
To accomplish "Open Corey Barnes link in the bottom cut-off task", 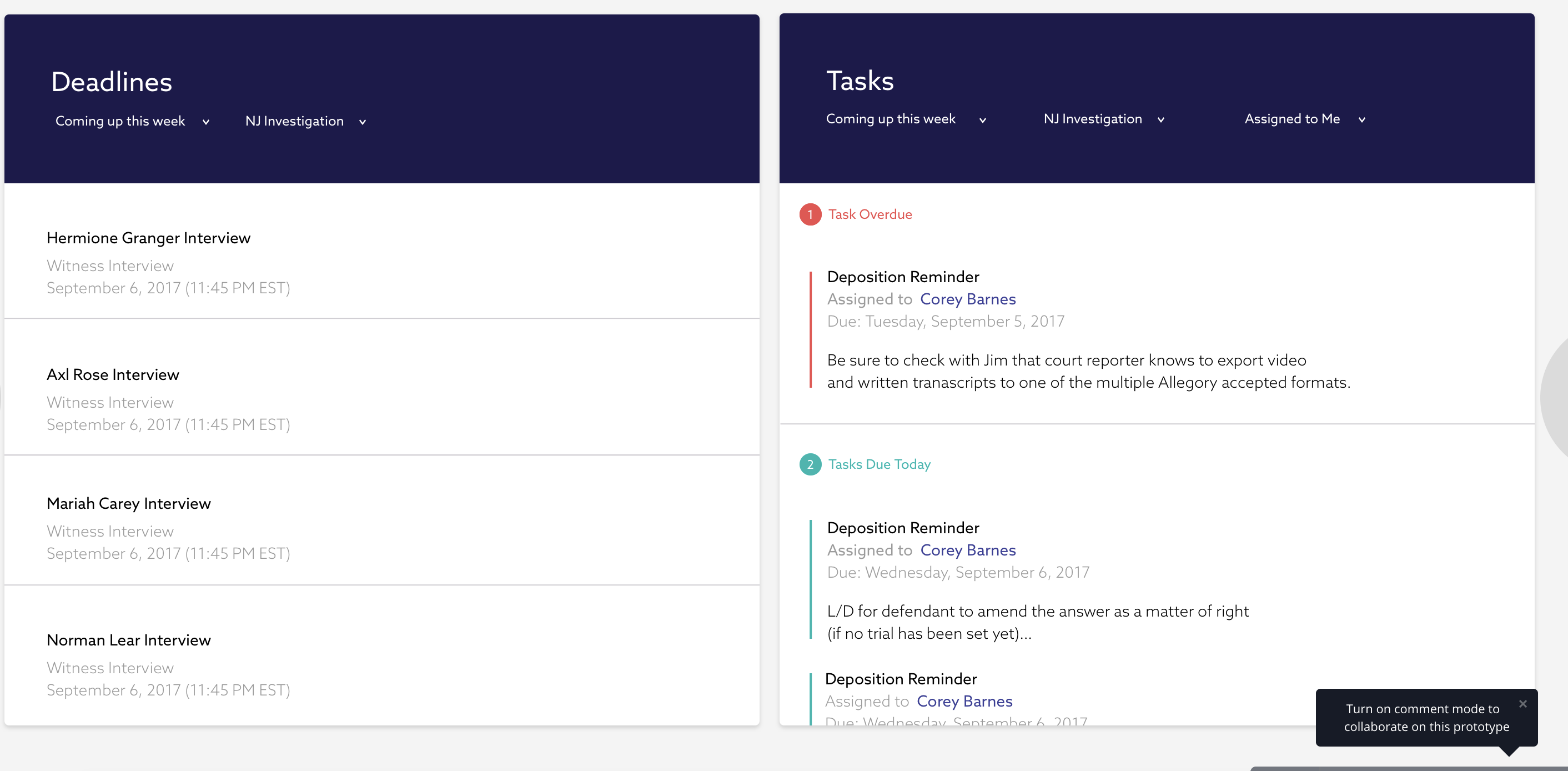I will pos(965,702).
